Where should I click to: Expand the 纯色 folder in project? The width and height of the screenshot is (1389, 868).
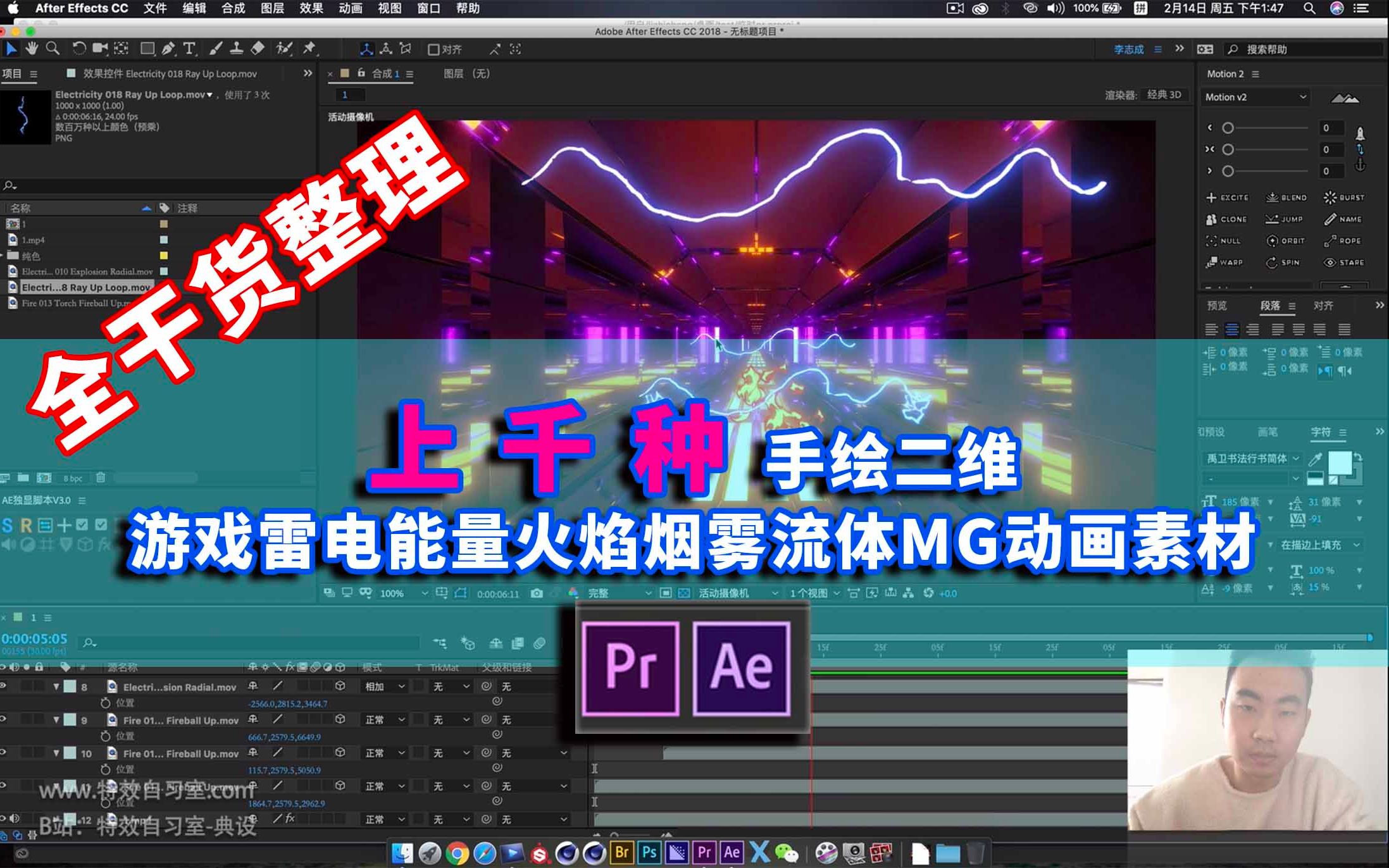coord(3,256)
